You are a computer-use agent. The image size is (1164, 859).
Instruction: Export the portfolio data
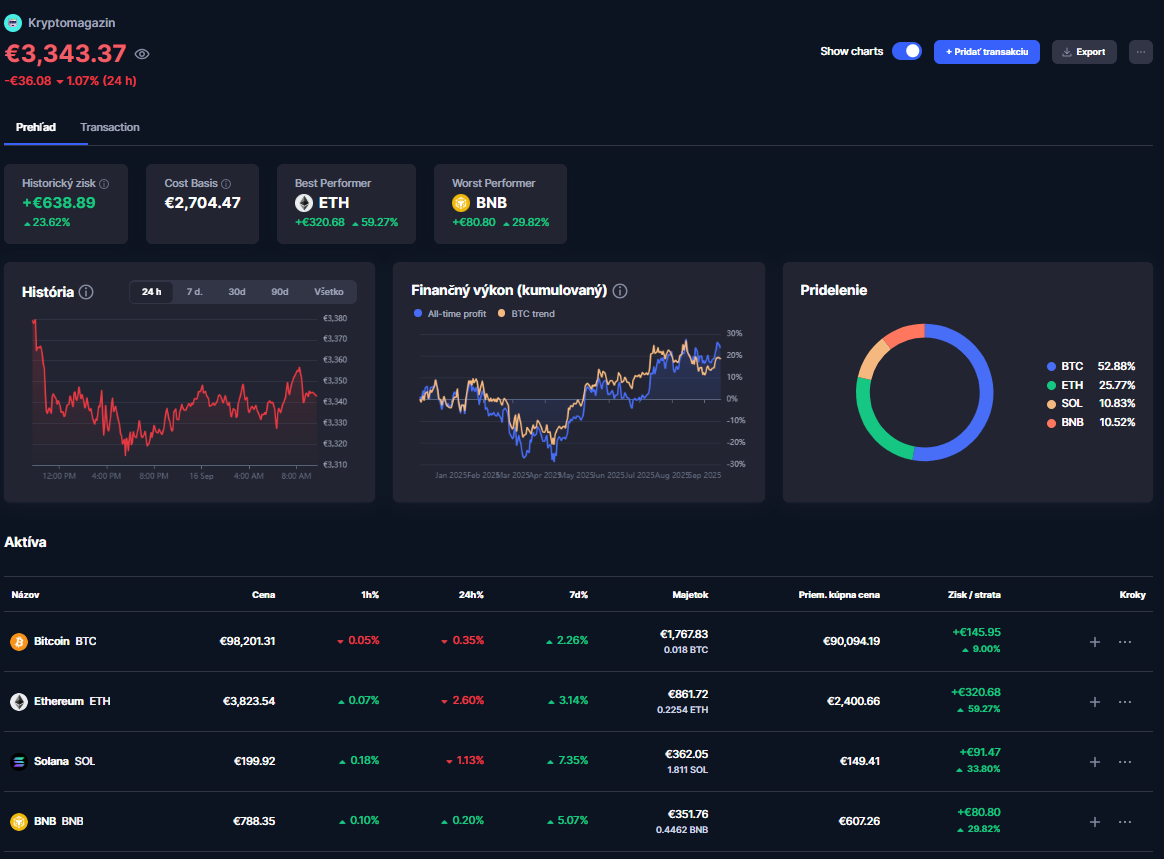(1084, 52)
